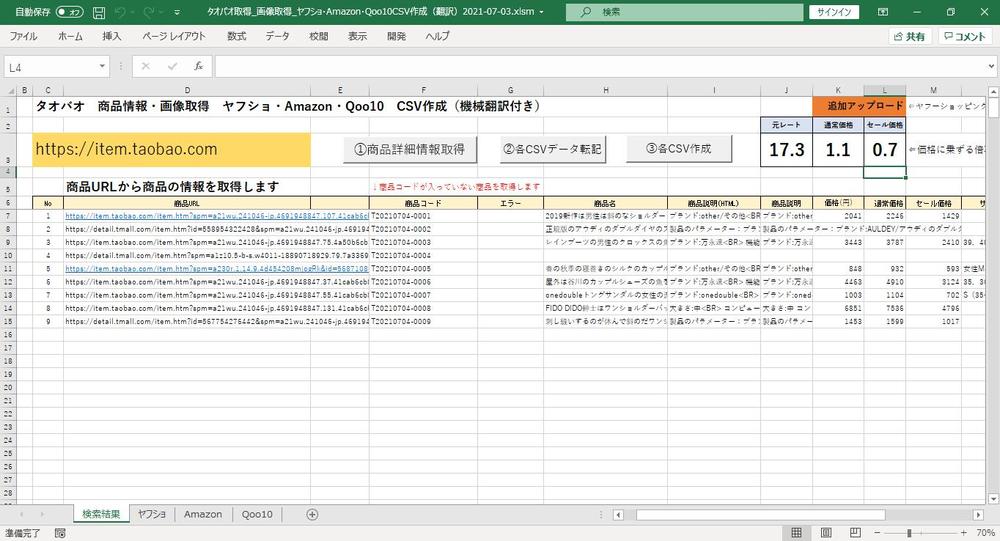Click the formula bar Cancel X icon
Screen dimensions: 1000x541
pos(145,66)
